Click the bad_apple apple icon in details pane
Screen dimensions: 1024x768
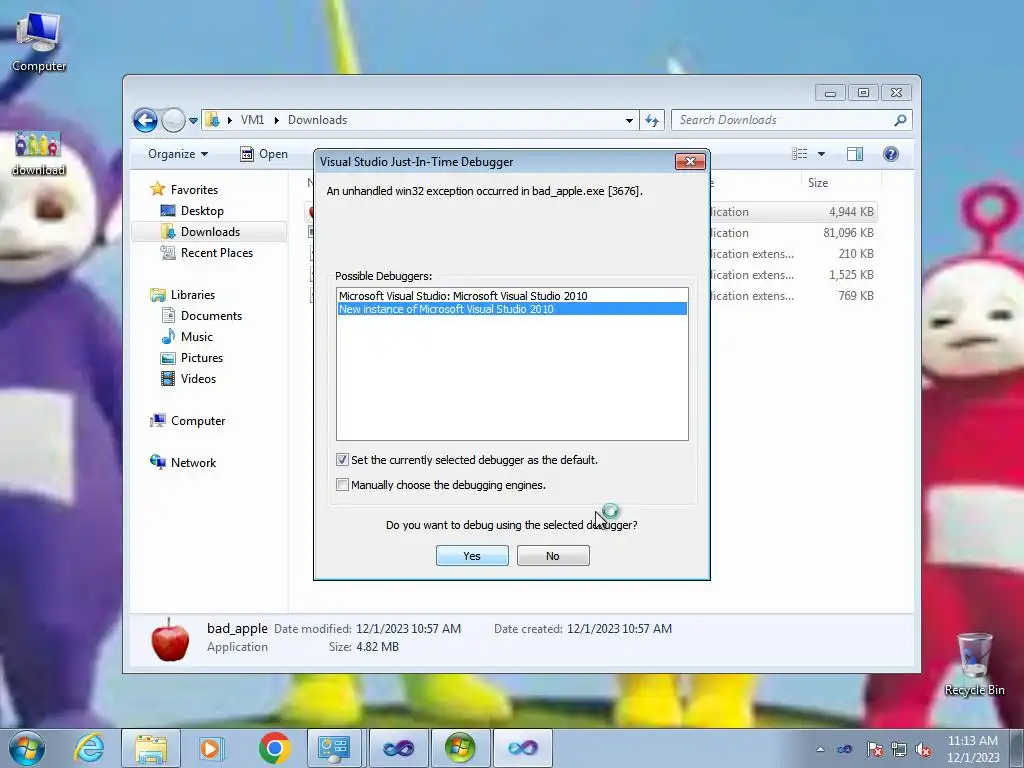tap(170, 639)
